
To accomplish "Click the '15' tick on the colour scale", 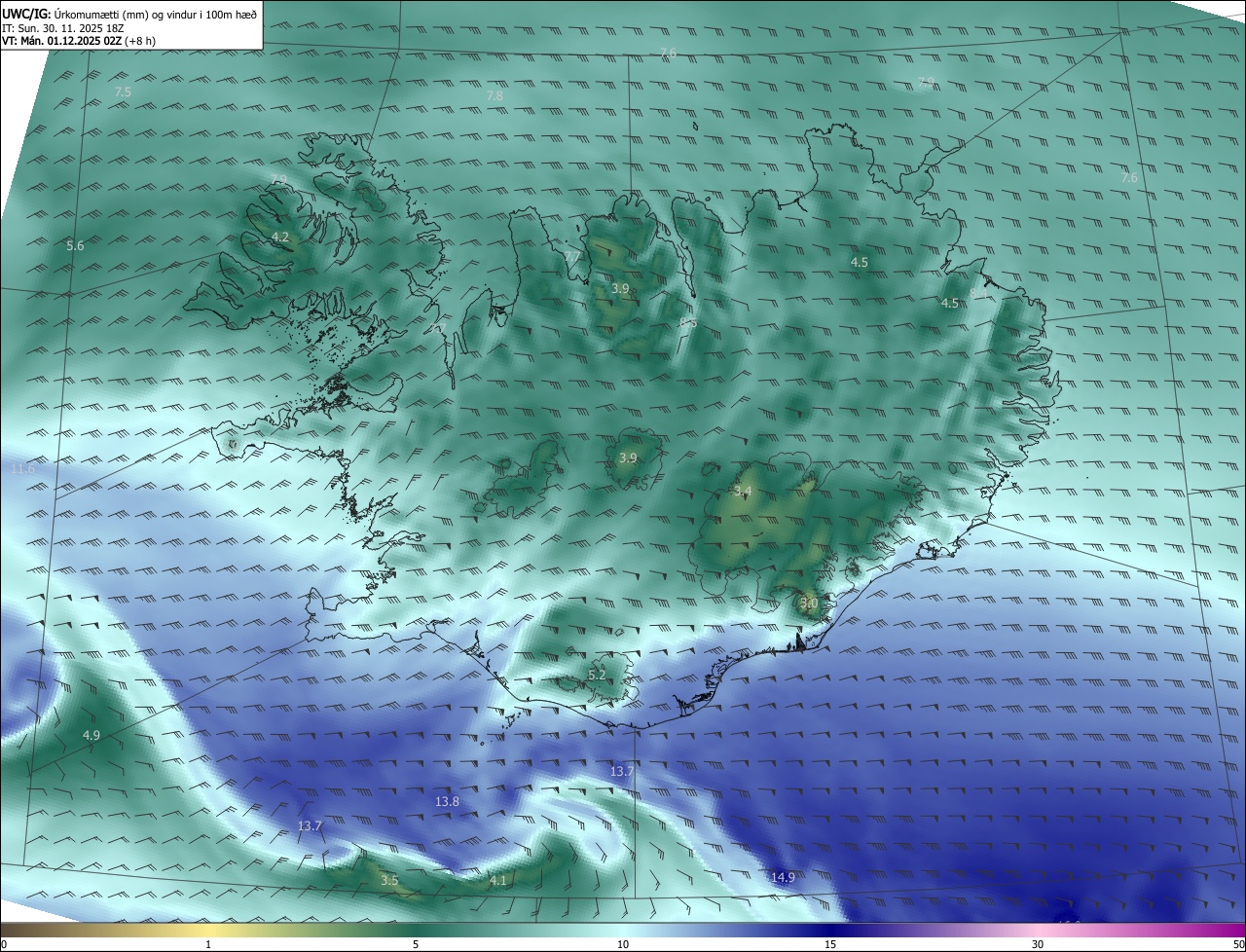I will tap(830, 944).
